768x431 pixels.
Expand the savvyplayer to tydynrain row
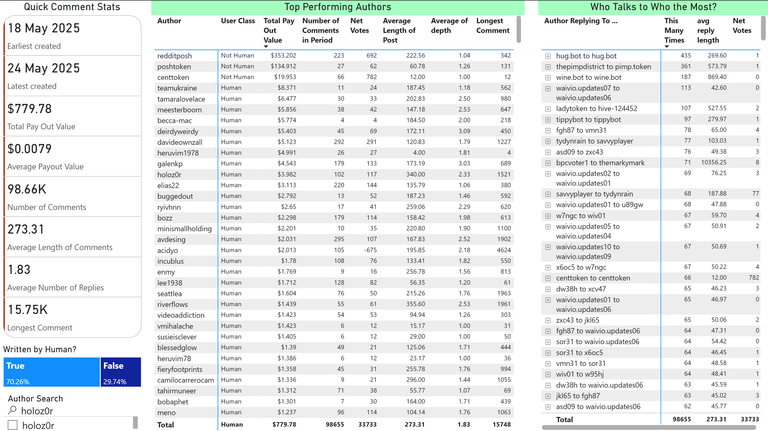(548, 194)
